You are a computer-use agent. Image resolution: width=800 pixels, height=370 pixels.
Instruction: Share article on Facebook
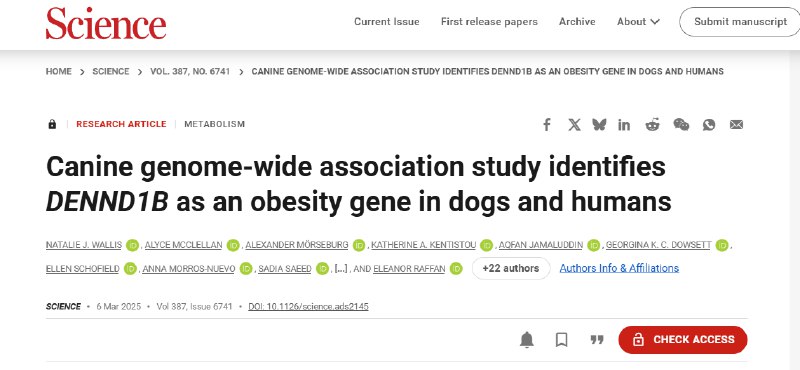546,125
